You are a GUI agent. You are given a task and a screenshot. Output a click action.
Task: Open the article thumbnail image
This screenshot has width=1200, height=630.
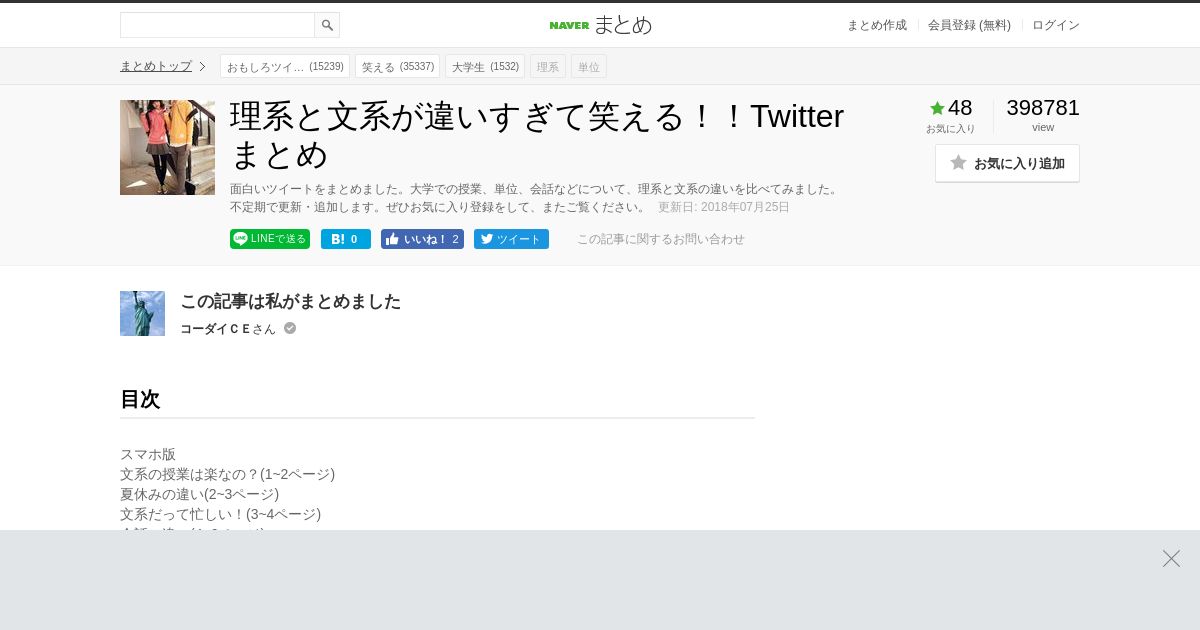coord(167,147)
